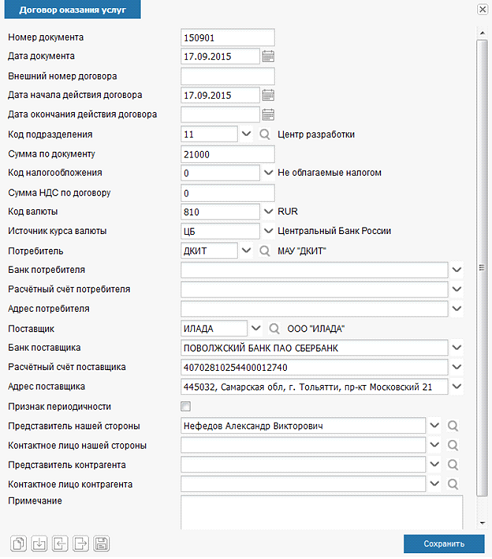Image resolution: width=492 pixels, height=559 pixels.
Task: Click the search magnifier next to Поставщик
Action: [x=274, y=328]
